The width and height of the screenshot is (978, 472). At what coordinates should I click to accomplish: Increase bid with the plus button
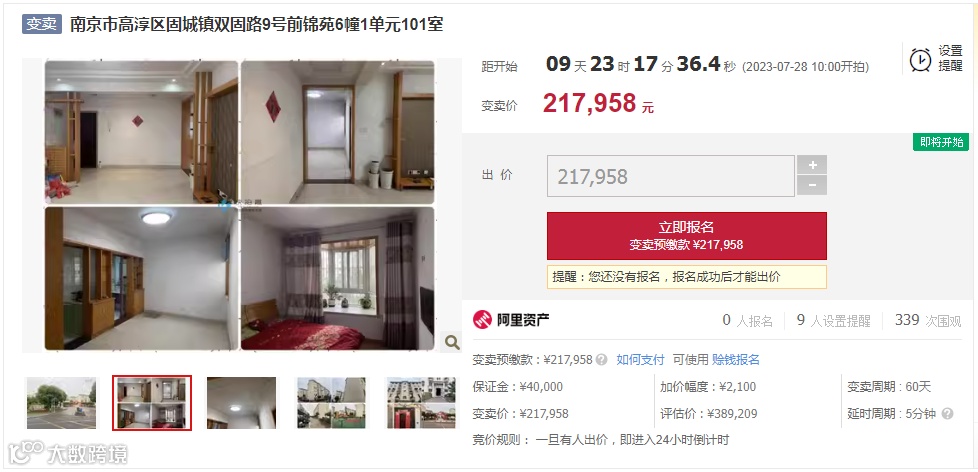coord(812,165)
